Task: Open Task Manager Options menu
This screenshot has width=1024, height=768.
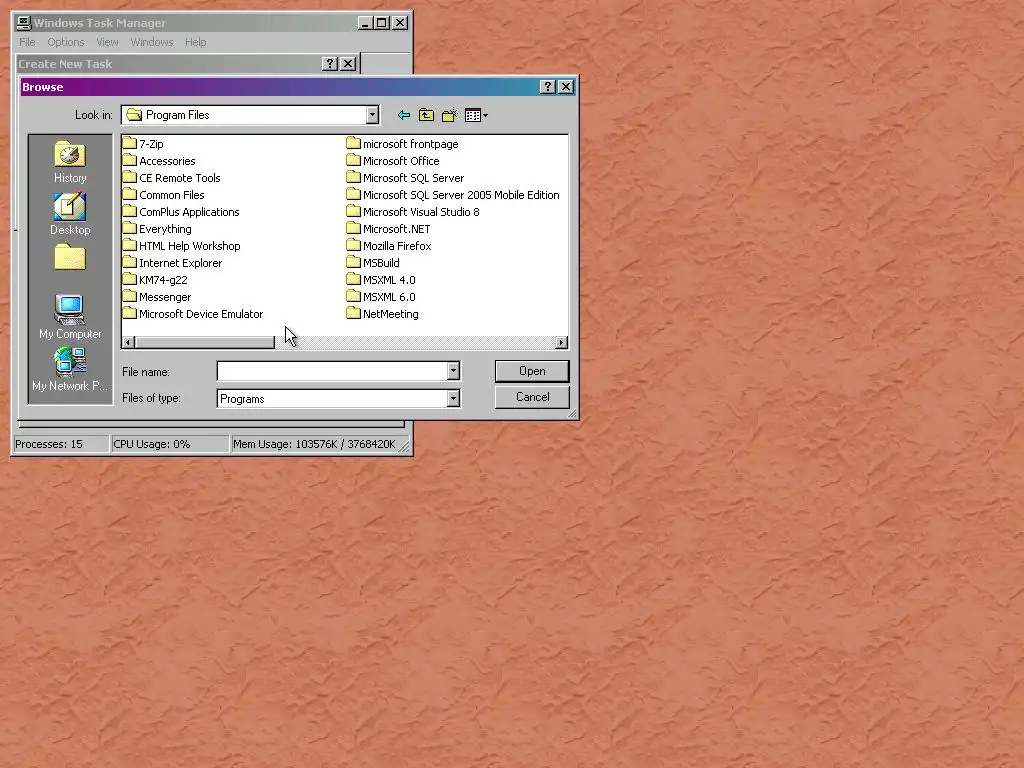Action: (x=66, y=42)
